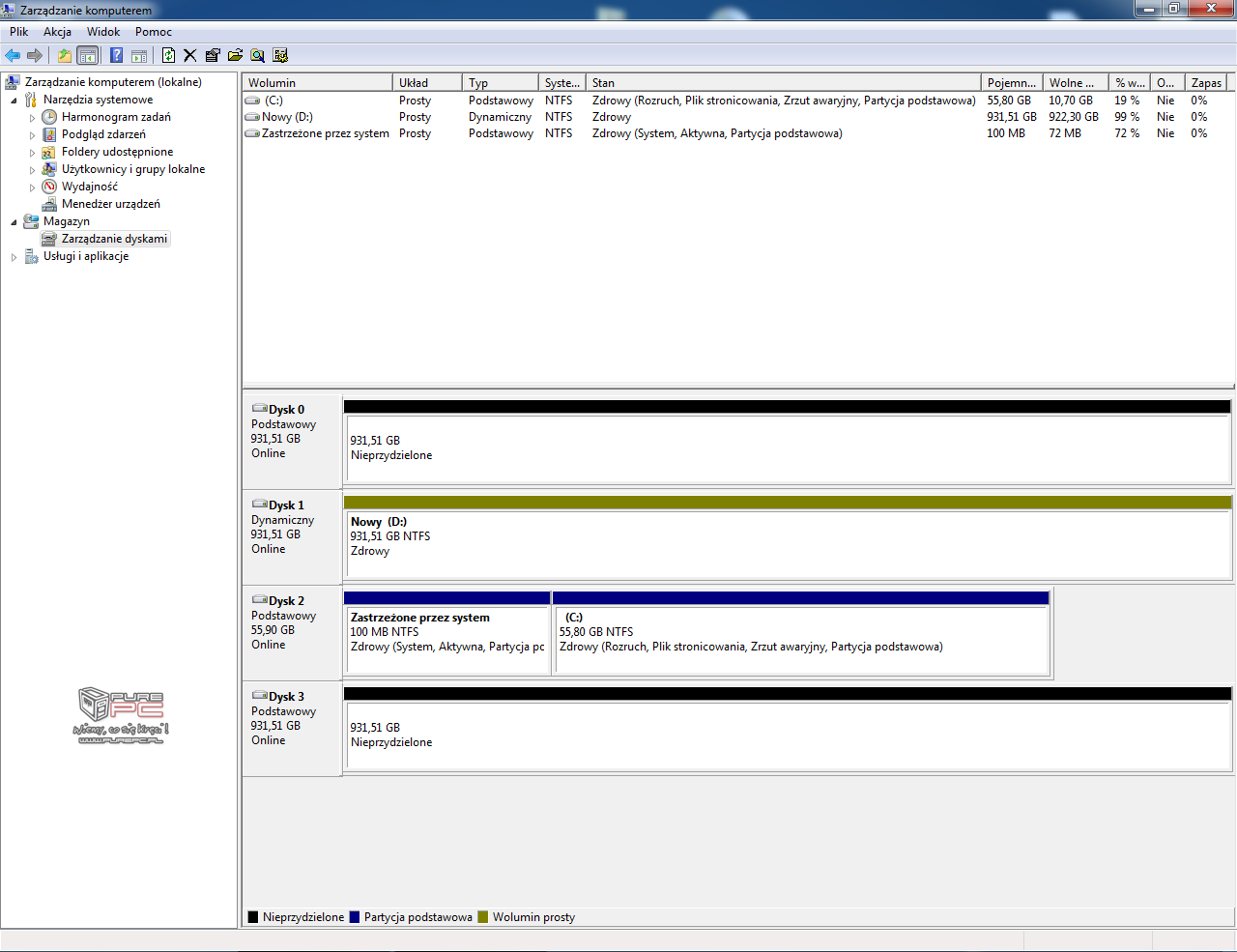Toggle the Show/Hide Action Pane button

(139, 55)
